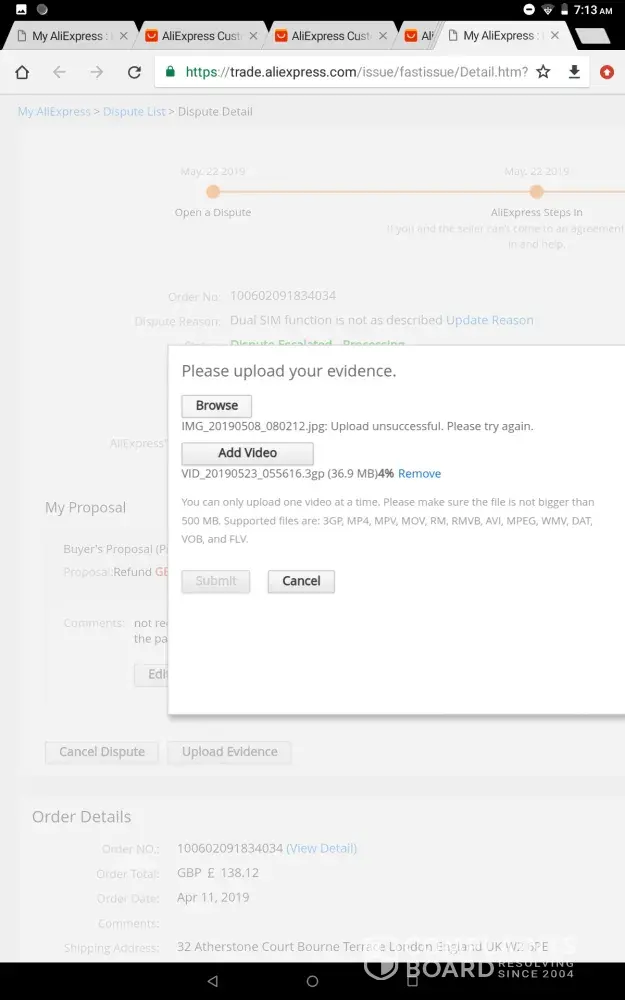Bookmark page with the star icon
Screen dimensions: 625x1000
click(x=543, y=72)
